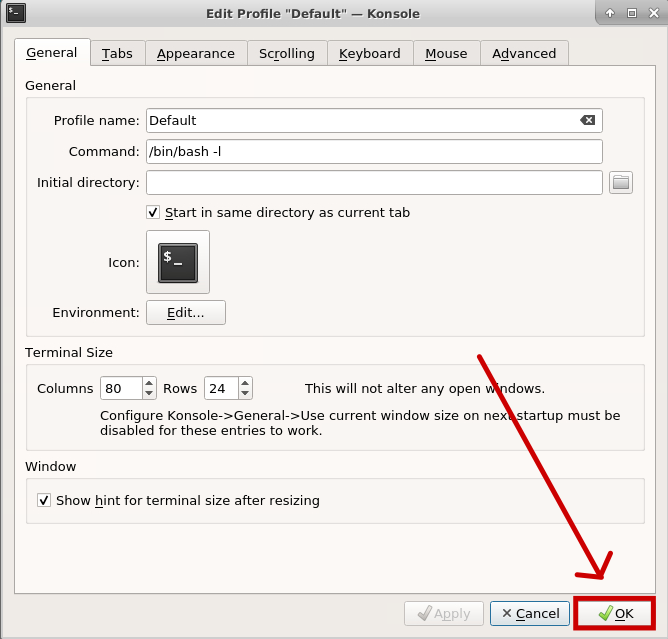Viewport: 668px width, 639px height.
Task: Click the keep-above arrow in title bar
Action: click(610, 13)
